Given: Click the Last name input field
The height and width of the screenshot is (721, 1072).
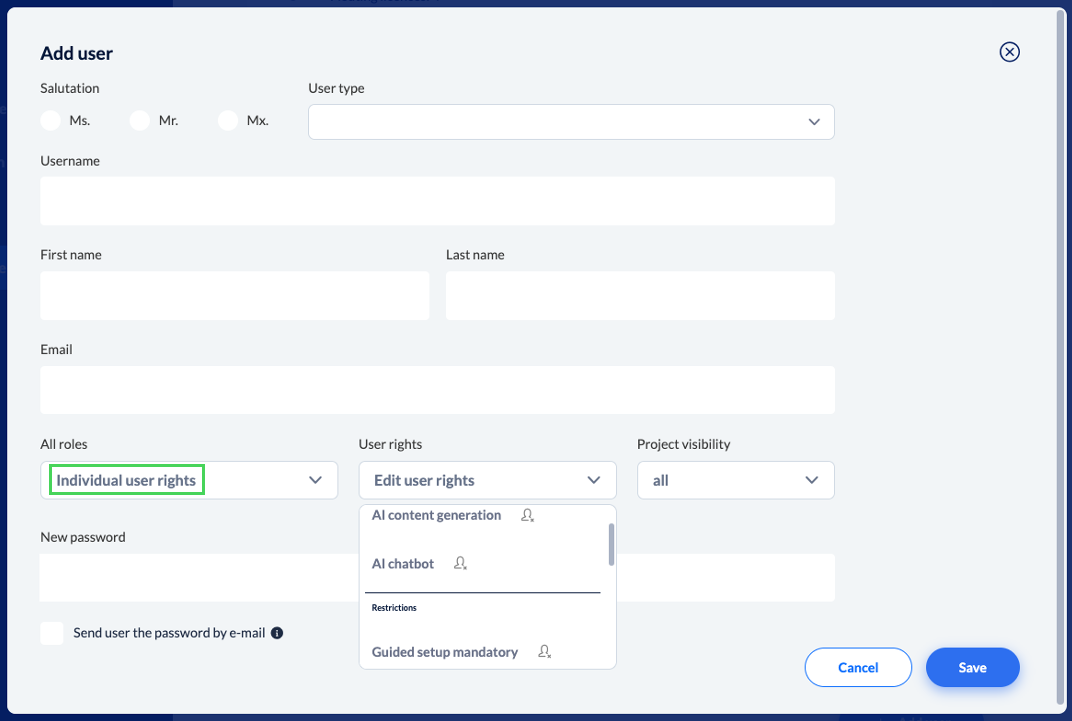Looking at the screenshot, I should click(640, 295).
